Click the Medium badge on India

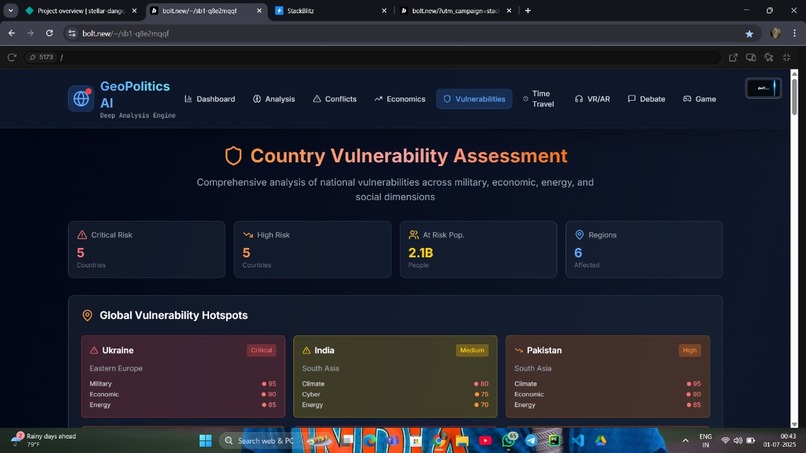pos(472,350)
